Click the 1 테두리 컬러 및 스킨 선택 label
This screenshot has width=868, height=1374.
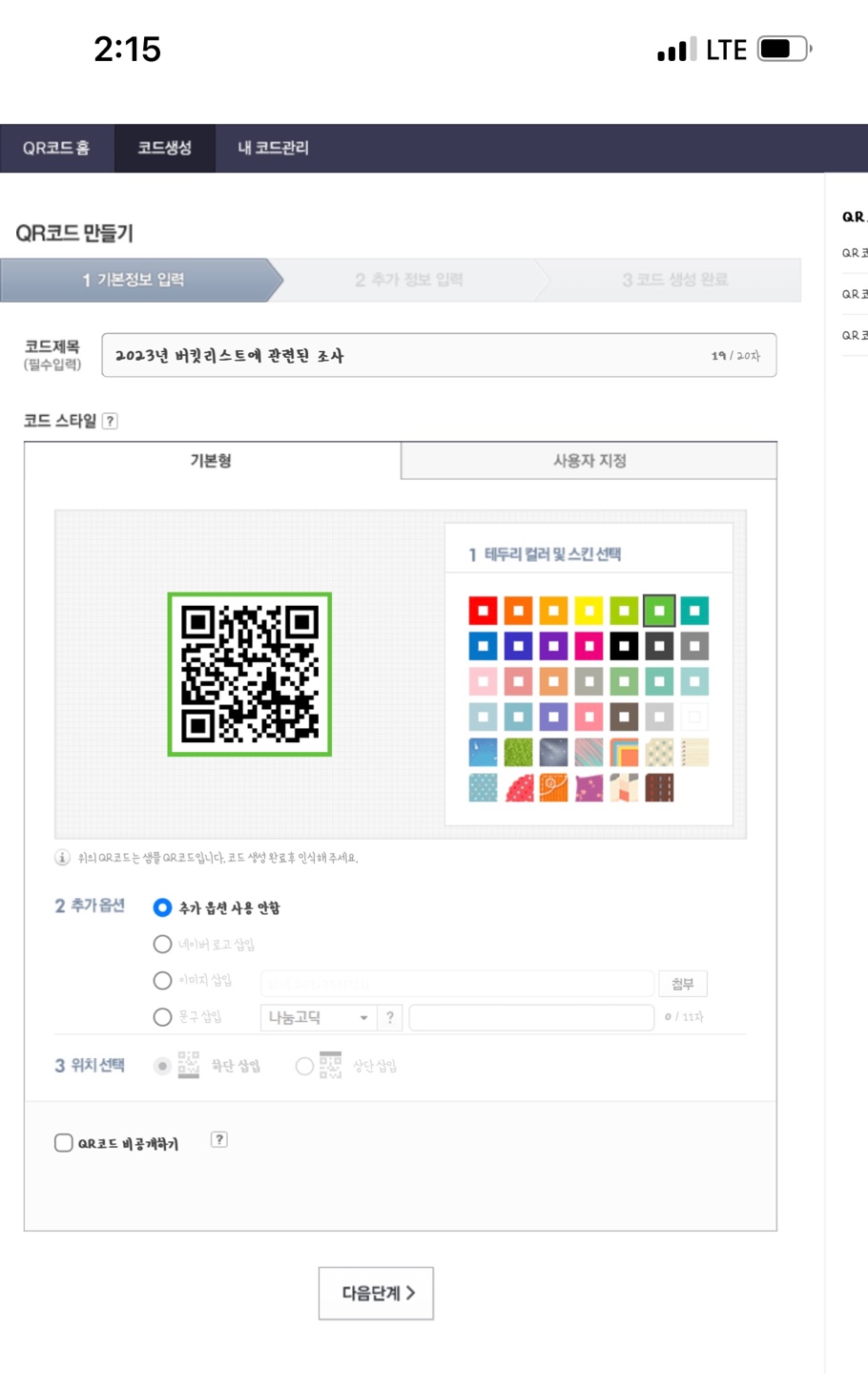(545, 554)
